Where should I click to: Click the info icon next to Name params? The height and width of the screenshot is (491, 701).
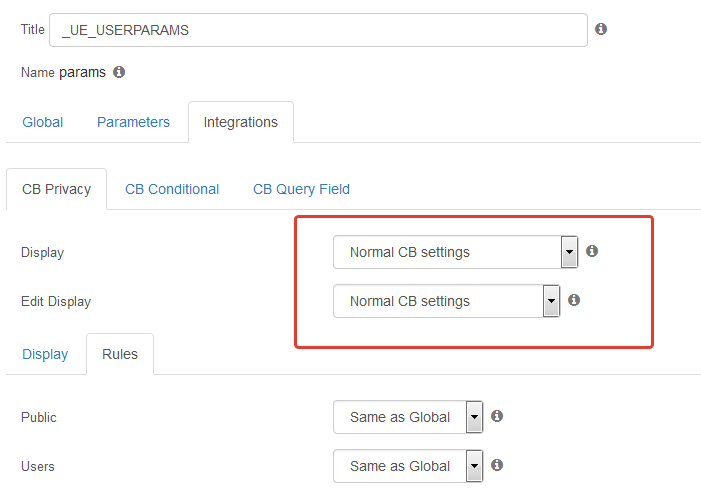point(119,72)
